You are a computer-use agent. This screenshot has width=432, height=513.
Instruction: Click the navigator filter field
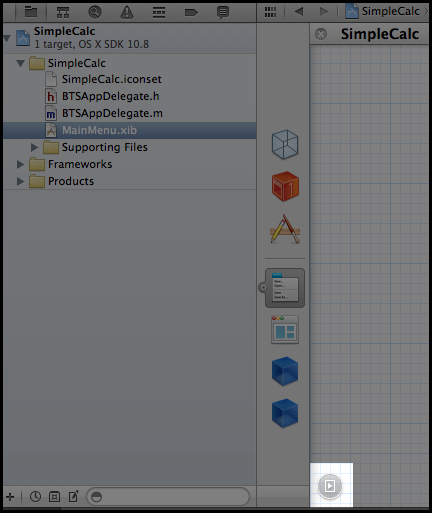point(168,497)
